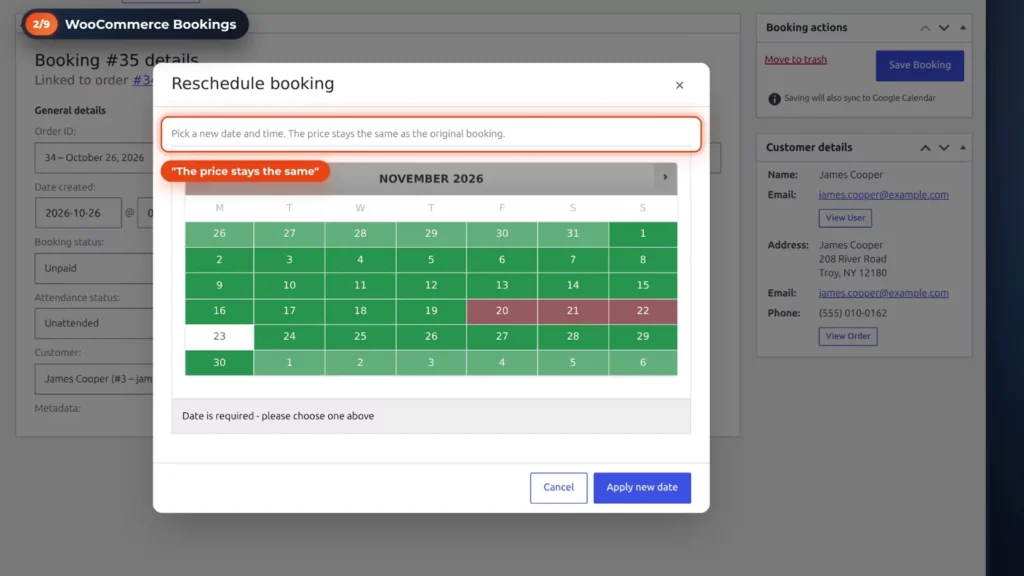Screen dimensions: 1024x576
Task: Click the phone number (555) 010-0162
Action: 853,313
